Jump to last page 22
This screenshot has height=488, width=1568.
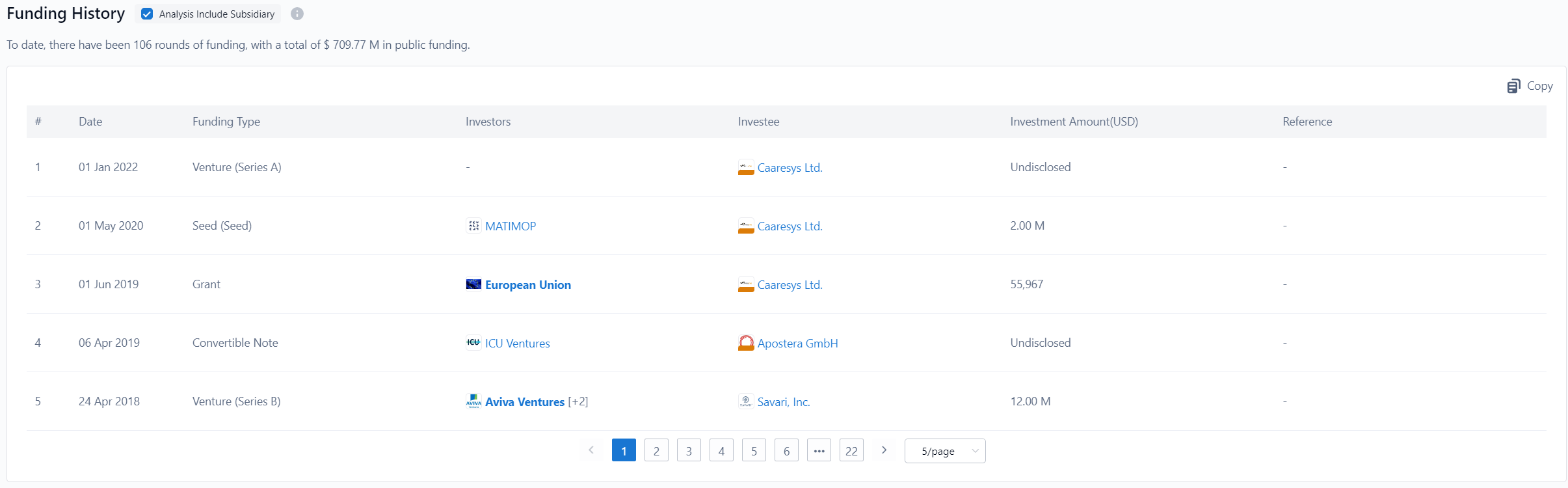tap(851, 450)
